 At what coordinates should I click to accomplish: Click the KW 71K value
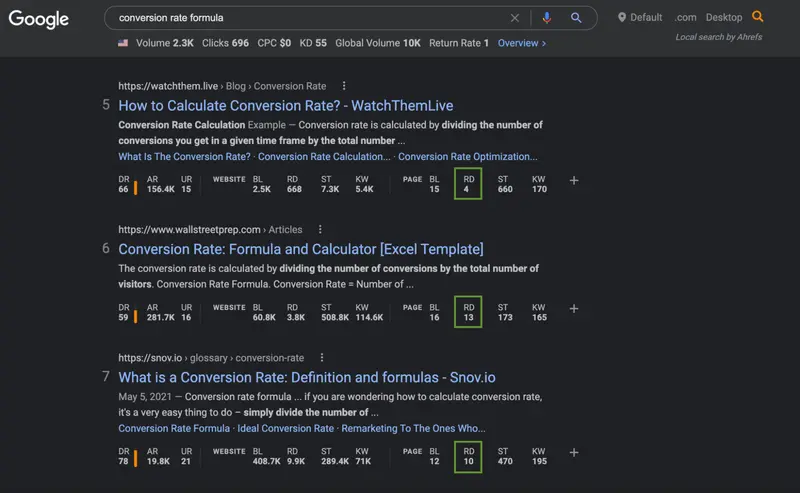click(363, 461)
